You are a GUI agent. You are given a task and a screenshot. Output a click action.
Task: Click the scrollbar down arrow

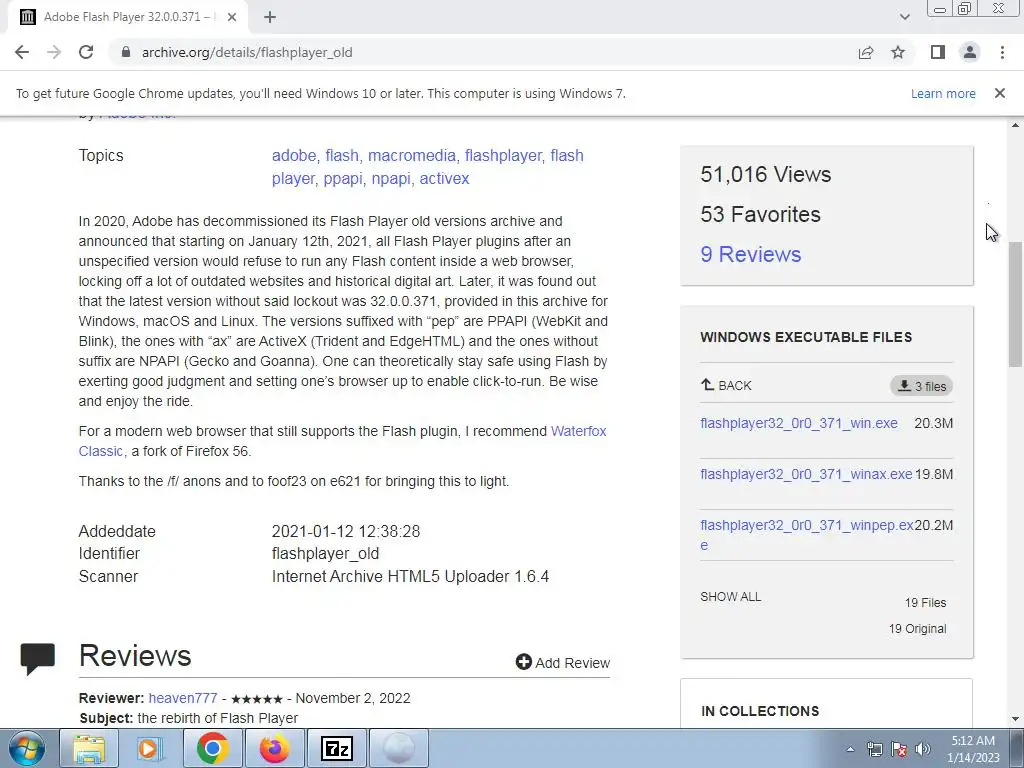1015,719
